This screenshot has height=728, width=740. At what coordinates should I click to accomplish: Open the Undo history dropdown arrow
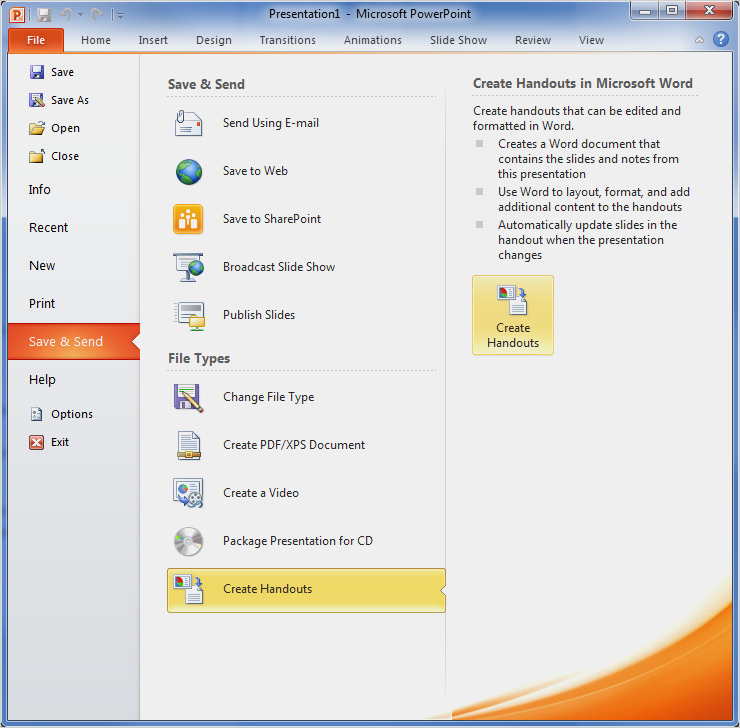[x=80, y=15]
